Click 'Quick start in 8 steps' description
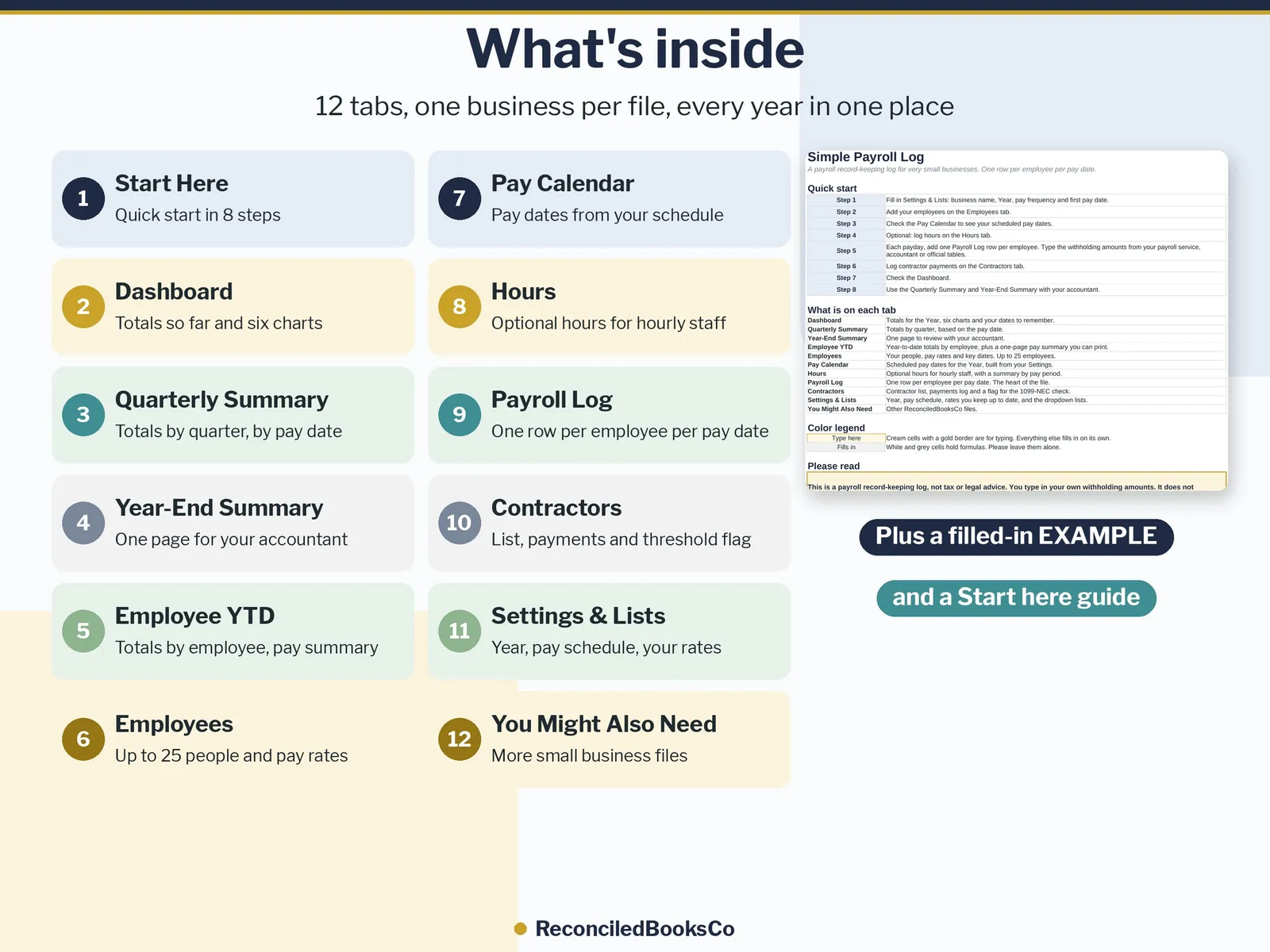 pyautogui.click(x=198, y=215)
